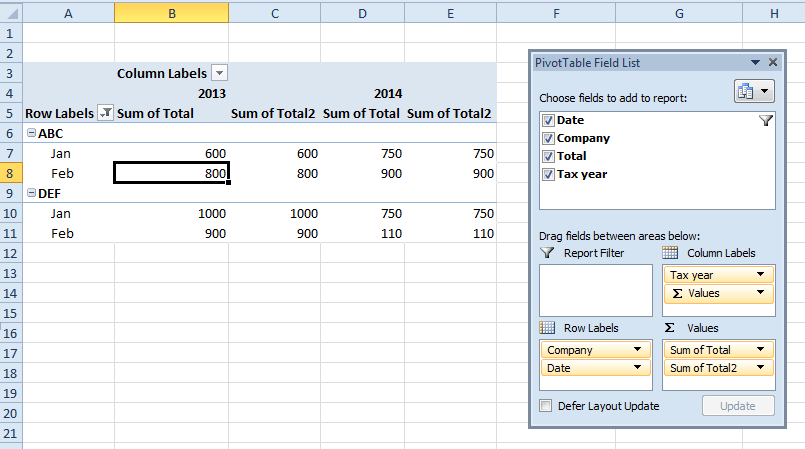Screen dimensions: 805x449
Task: Collapse the ABC company group
Action: tap(31, 133)
